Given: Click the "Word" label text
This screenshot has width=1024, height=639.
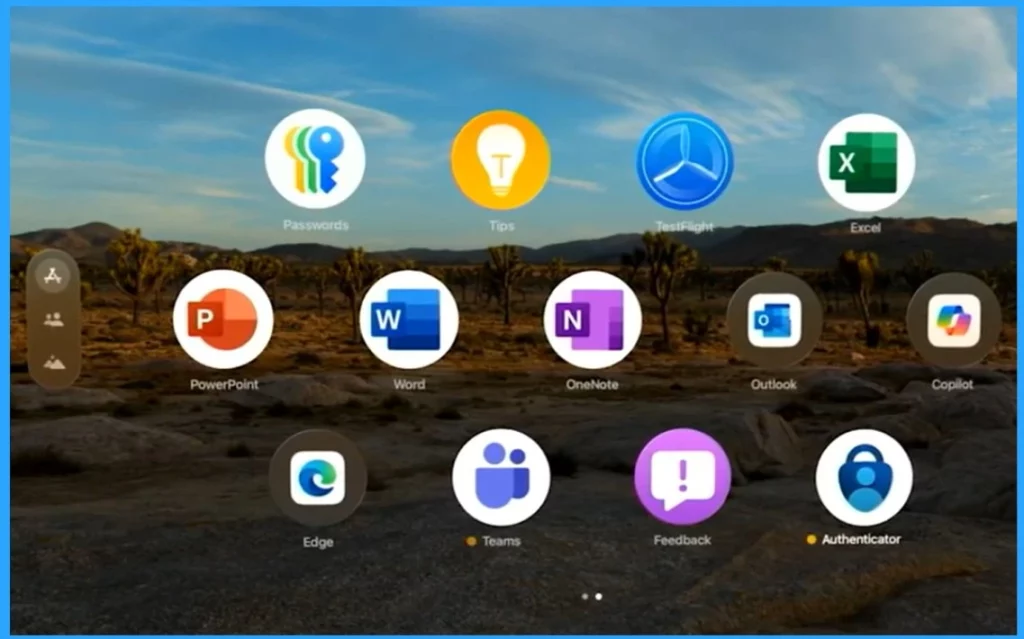Looking at the screenshot, I should click(409, 384).
